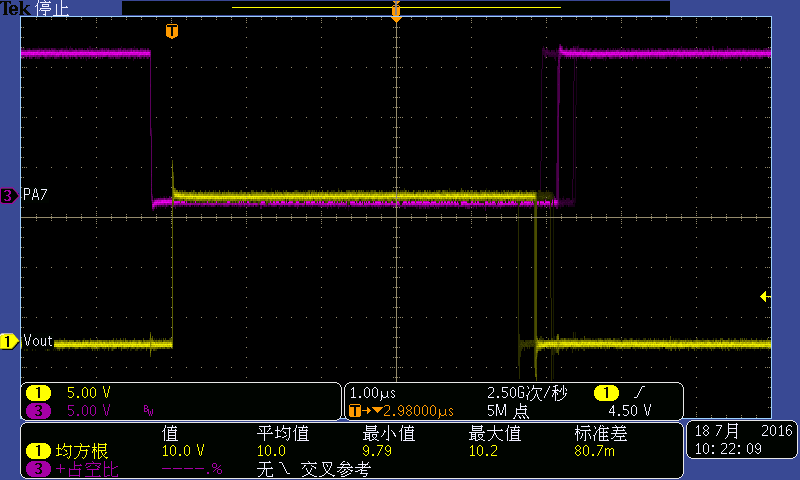Click the orange trigger position T marker
The height and width of the screenshot is (480, 800).
[172, 31]
